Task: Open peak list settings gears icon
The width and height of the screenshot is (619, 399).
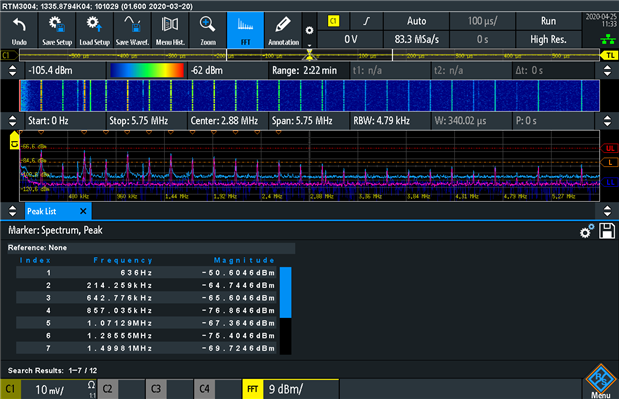Action: (x=587, y=231)
